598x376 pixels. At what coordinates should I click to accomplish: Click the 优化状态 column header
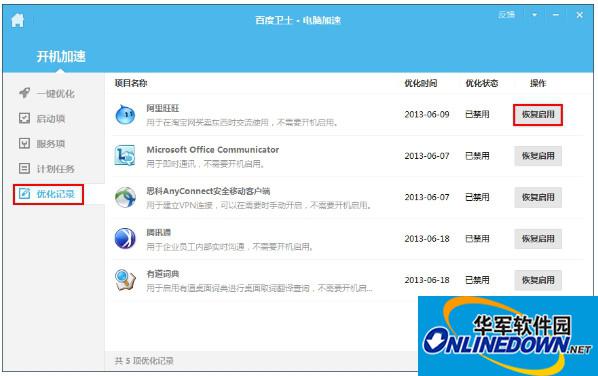(x=482, y=83)
